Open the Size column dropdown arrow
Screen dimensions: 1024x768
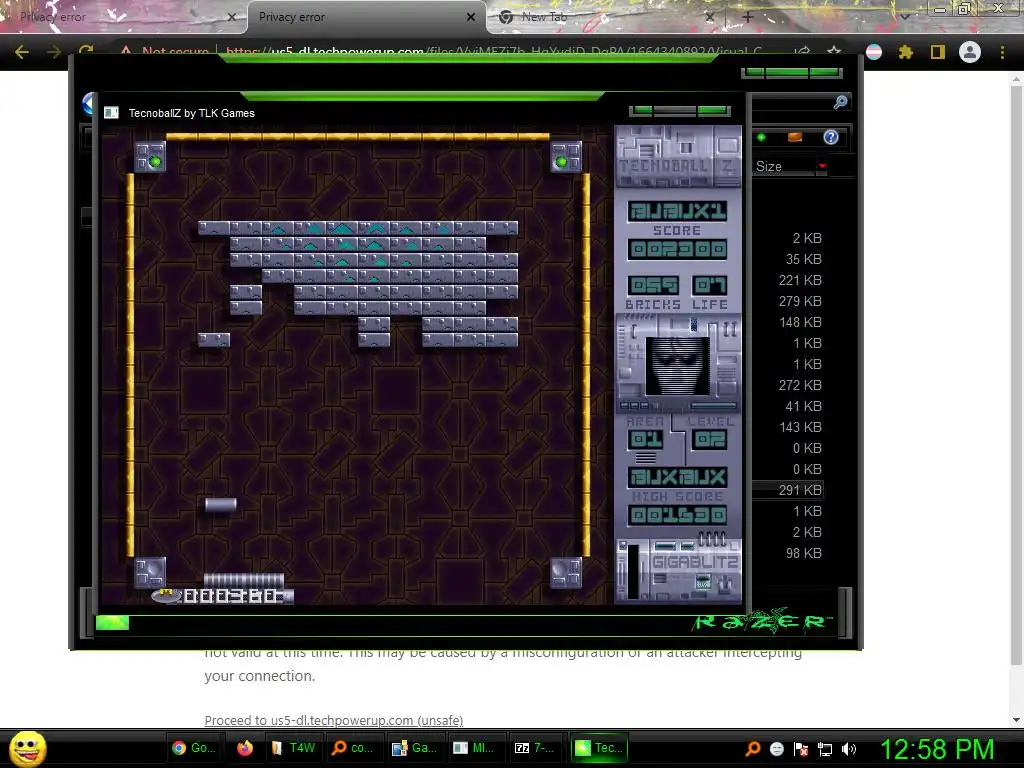(822, 167)
